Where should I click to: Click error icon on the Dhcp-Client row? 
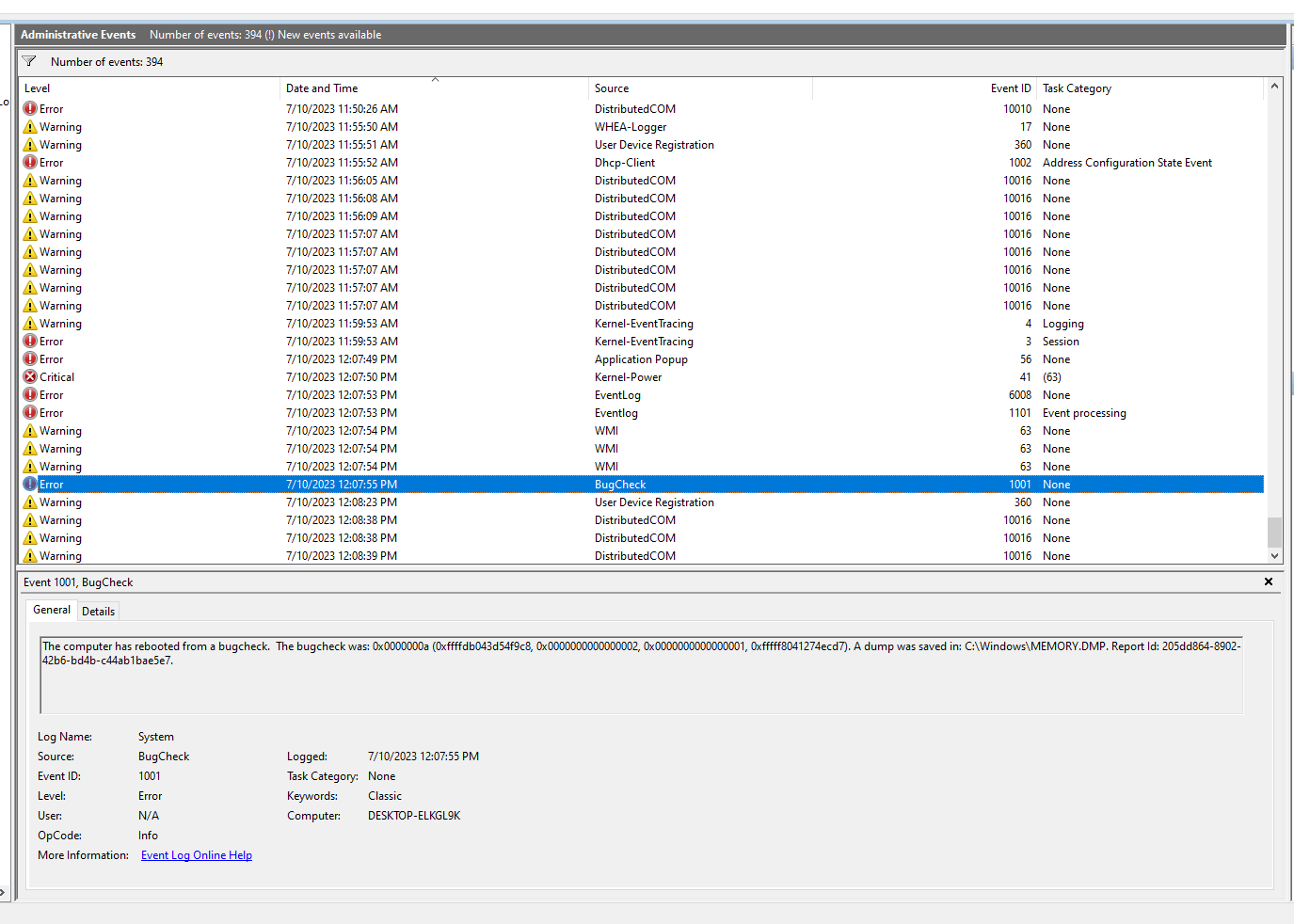(x=30, y=163)
